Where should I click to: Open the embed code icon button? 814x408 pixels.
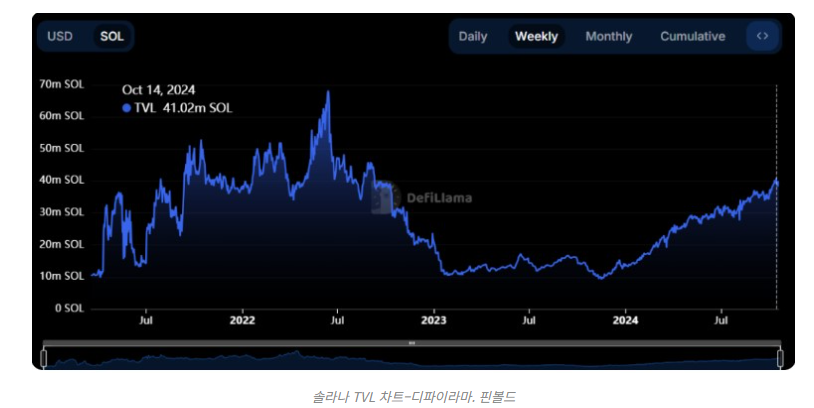[762, 36]
